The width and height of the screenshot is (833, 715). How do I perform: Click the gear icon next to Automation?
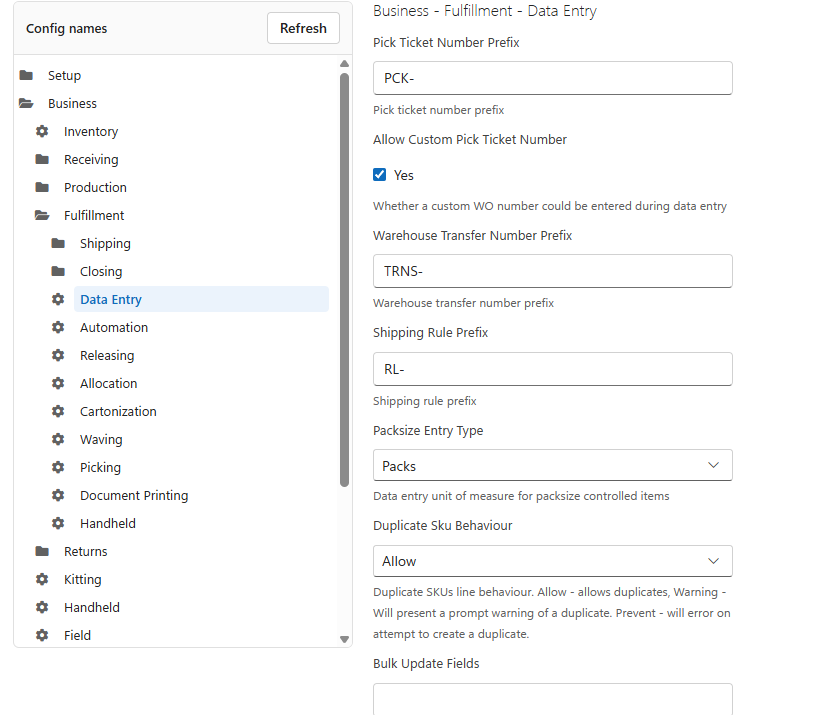58,327
